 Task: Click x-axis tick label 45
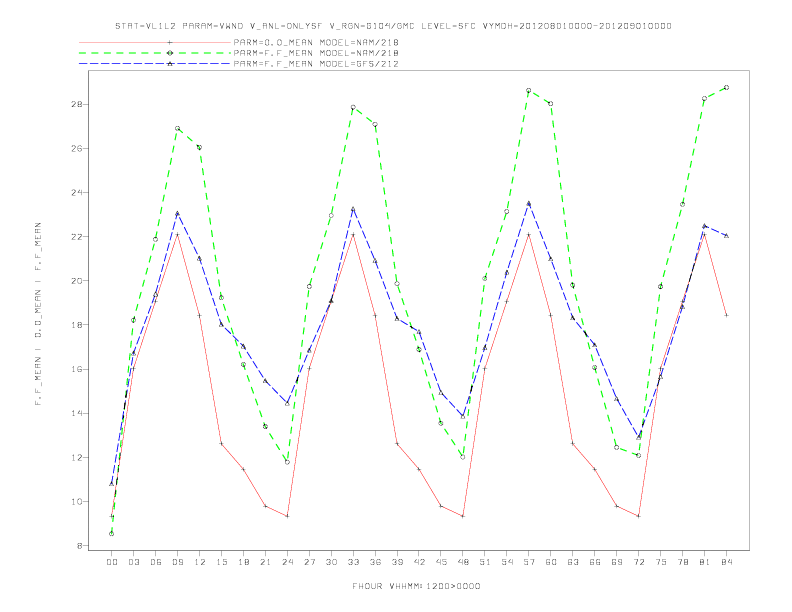point(441,562)
